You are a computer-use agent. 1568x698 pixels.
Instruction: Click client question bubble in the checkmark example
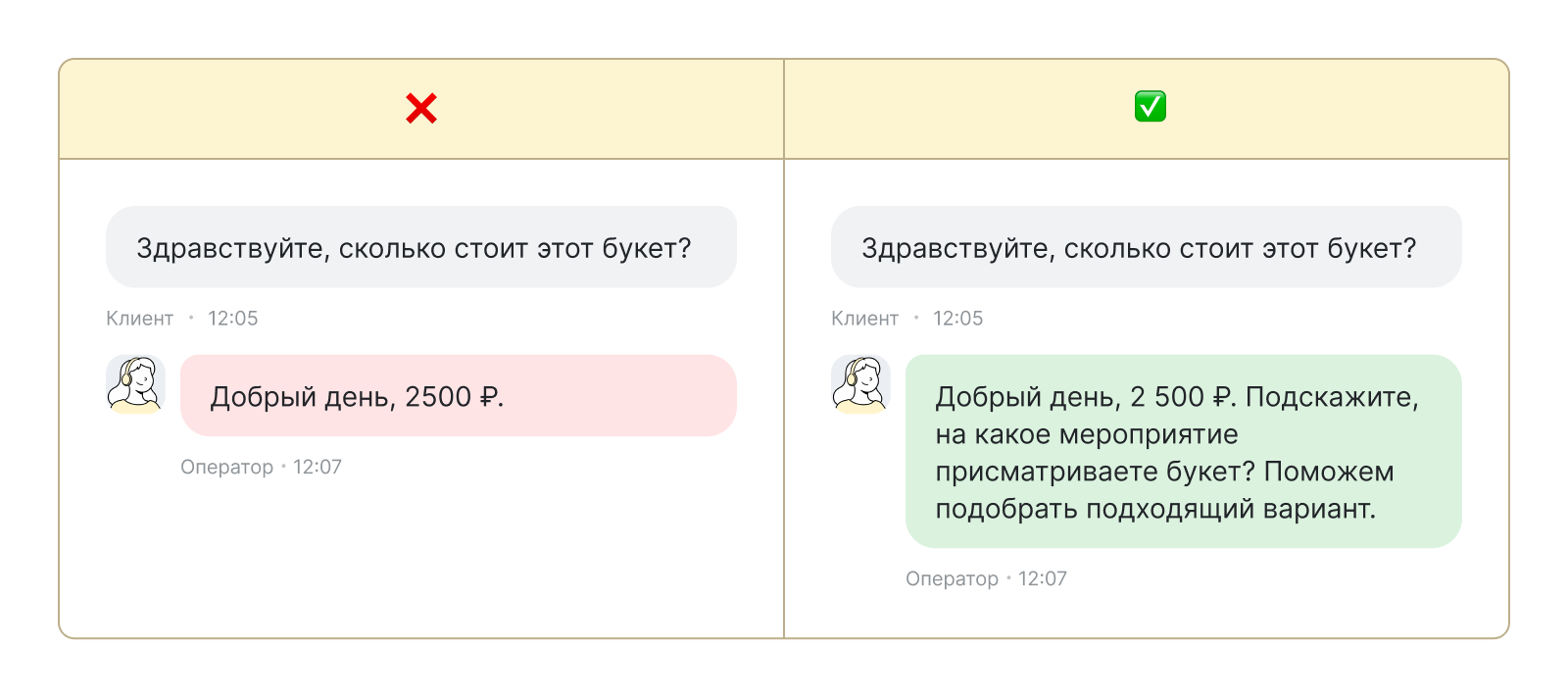1146,247
